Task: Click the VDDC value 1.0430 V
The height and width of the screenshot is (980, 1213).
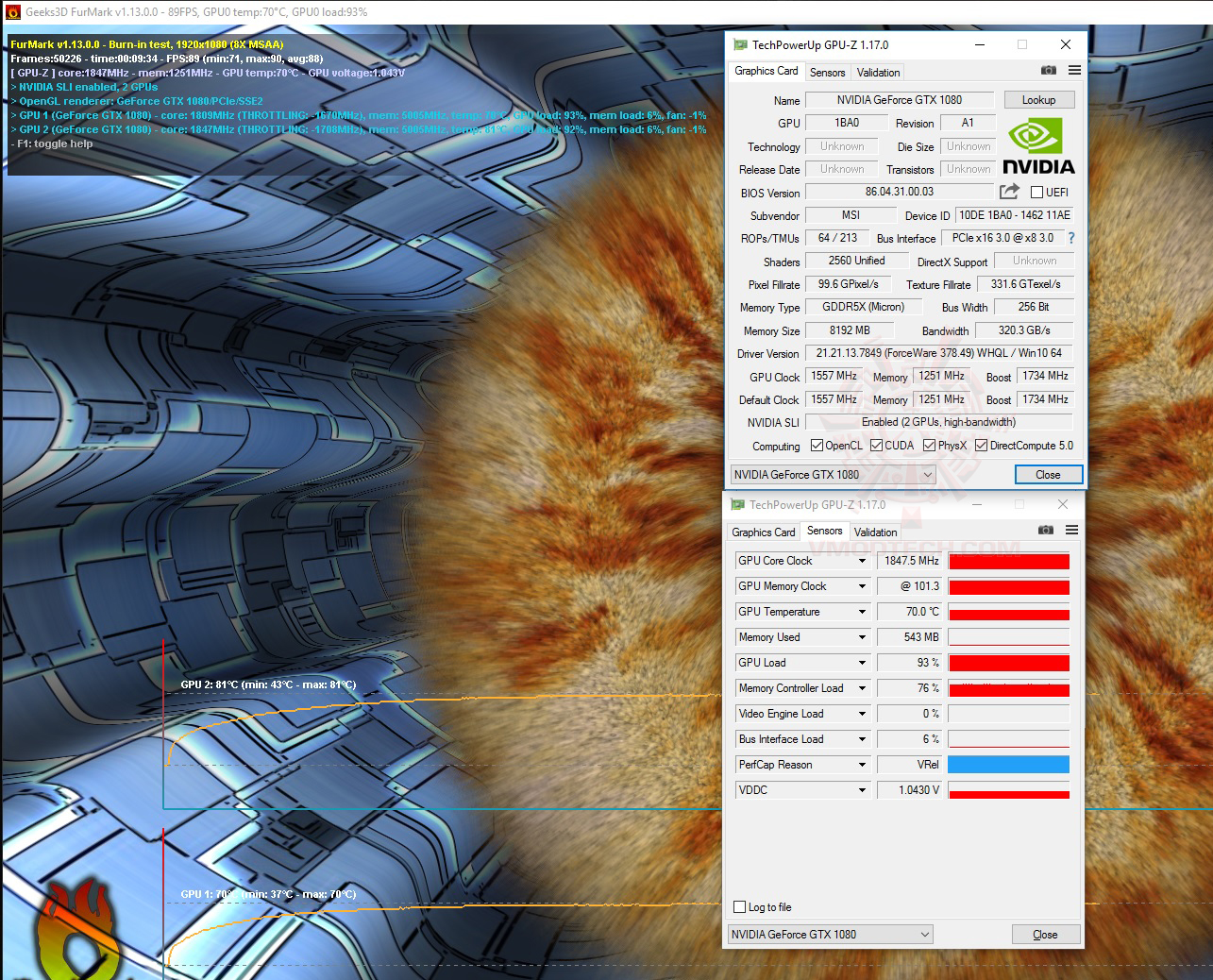Action: (x=910, y=790)
